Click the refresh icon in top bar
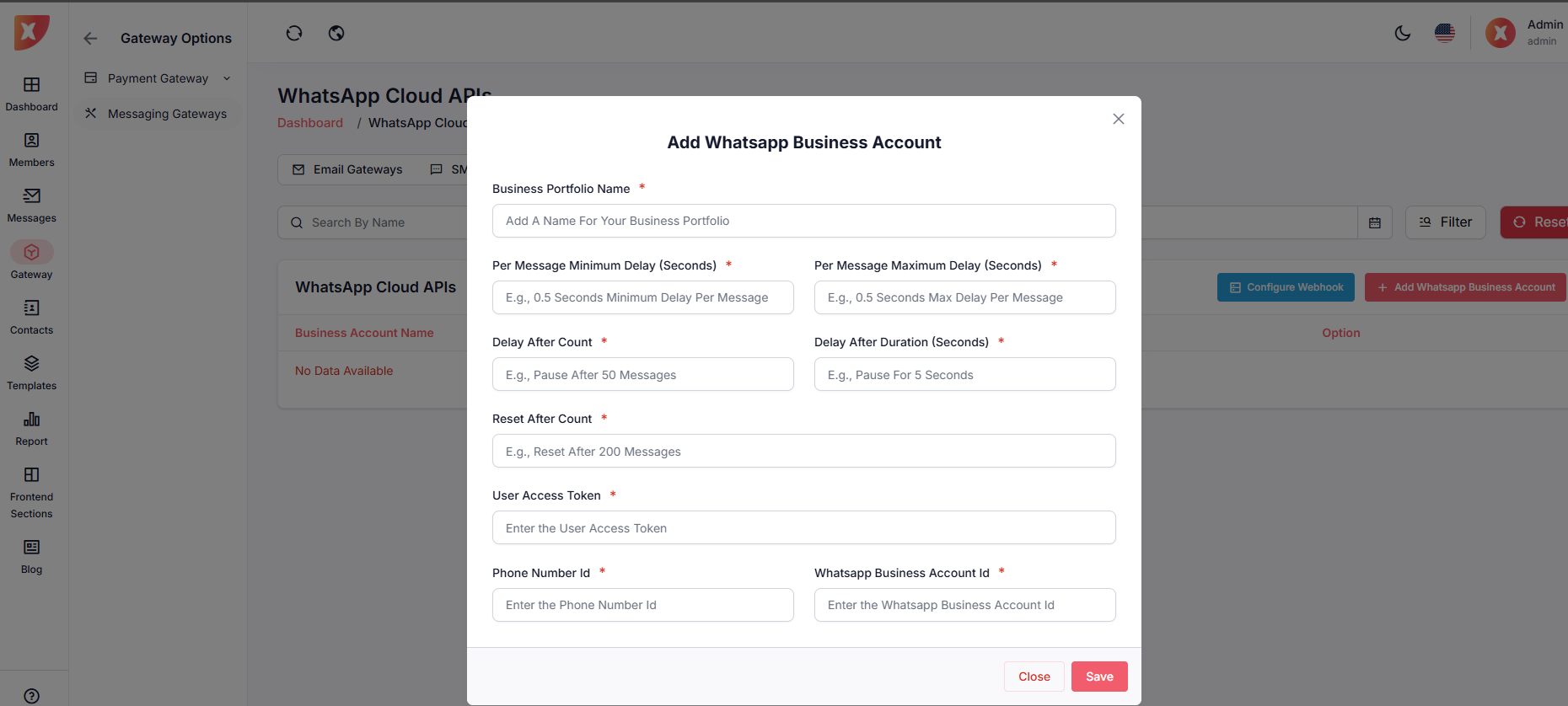This screenshot has height=706, width=1568. (x=293, y=33)
